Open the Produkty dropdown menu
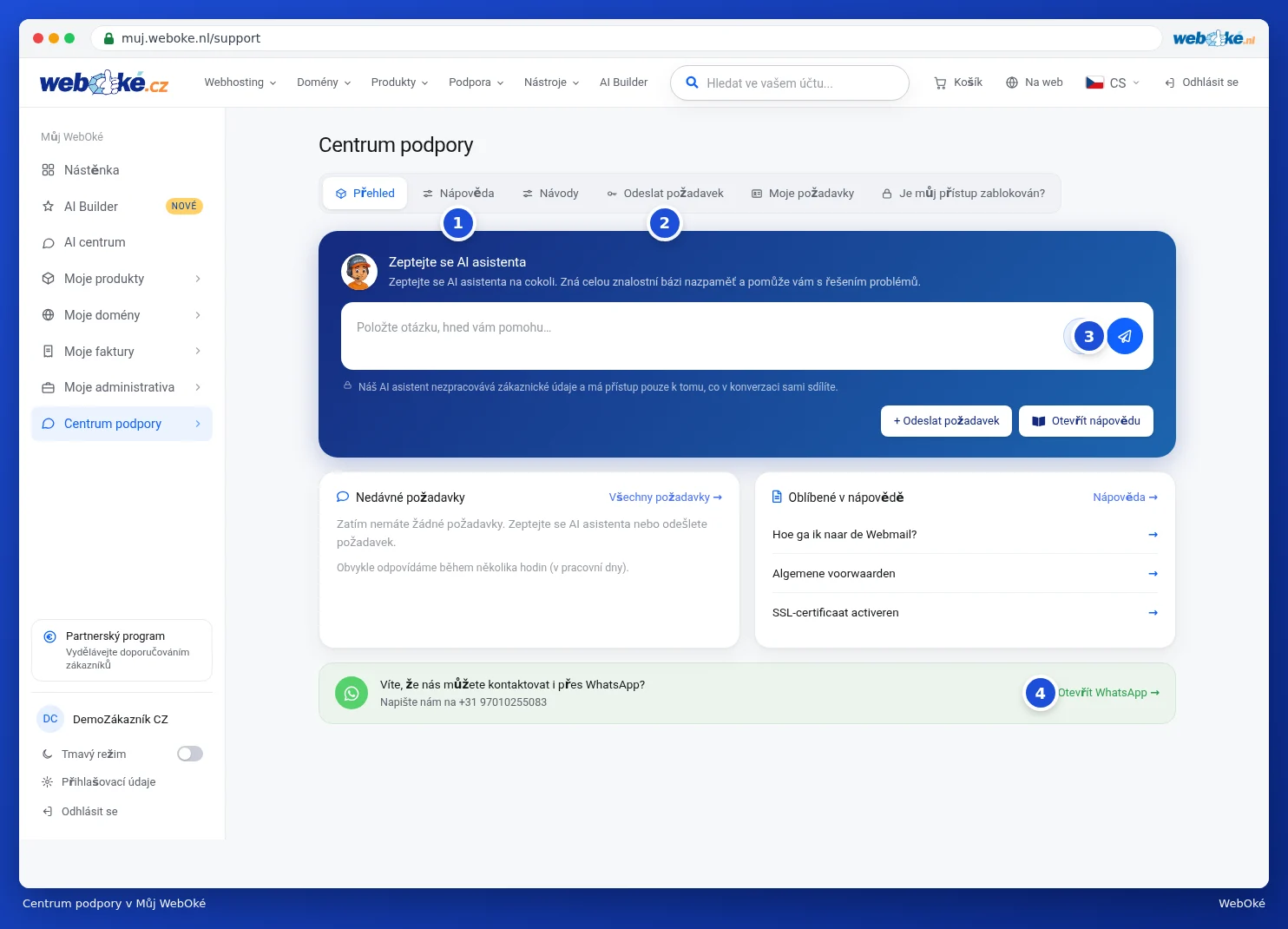The width and height of the screenshot is (1288, 929). (x=399, y=82)
